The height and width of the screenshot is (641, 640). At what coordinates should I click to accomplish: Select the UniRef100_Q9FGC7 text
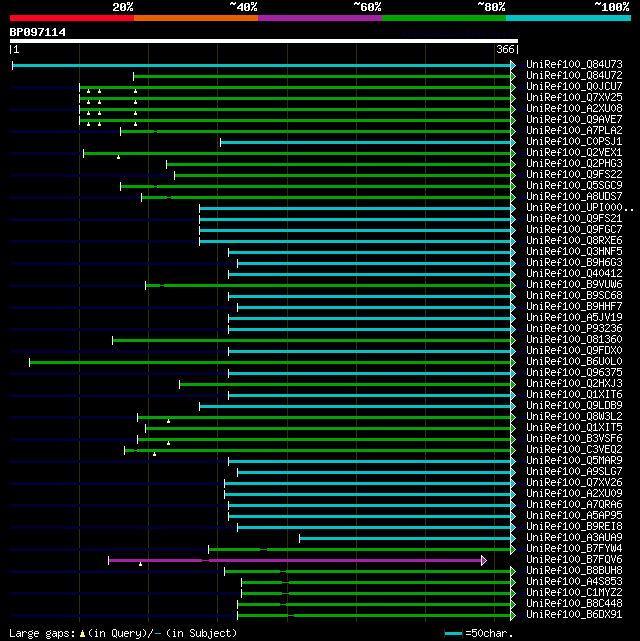point(574,230)
